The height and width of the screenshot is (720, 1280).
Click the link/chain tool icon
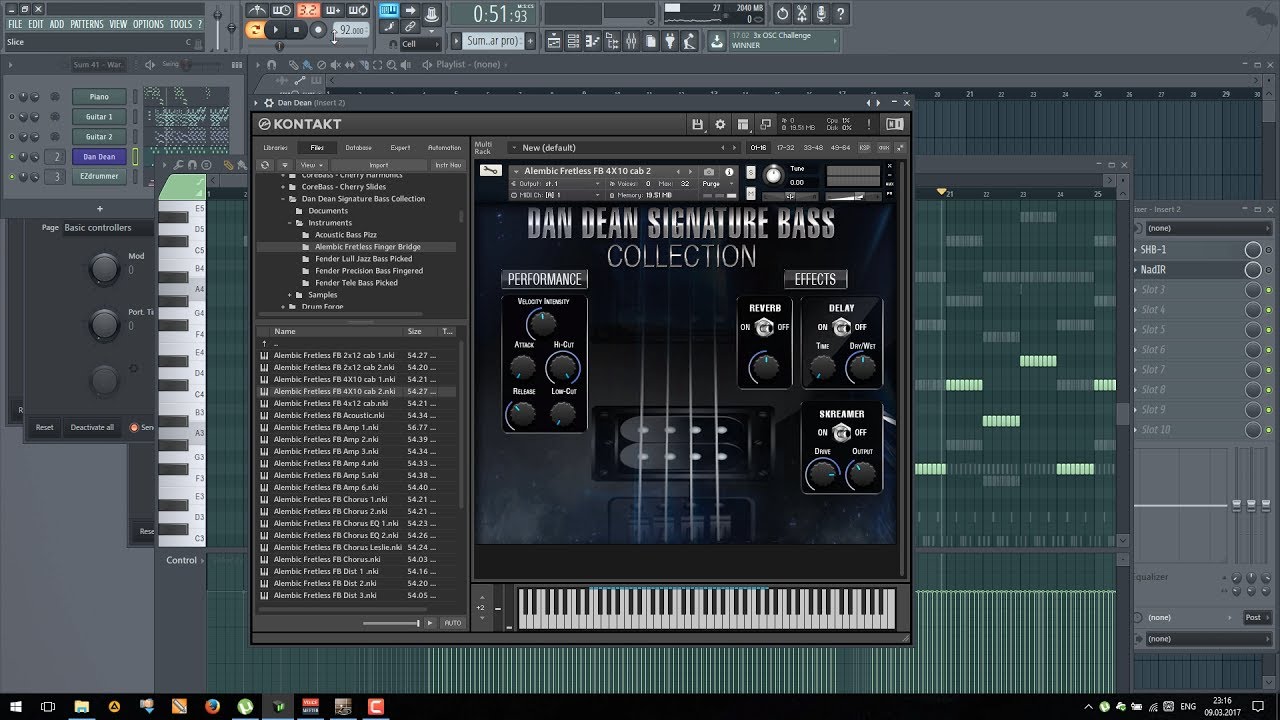click(411, 27)
